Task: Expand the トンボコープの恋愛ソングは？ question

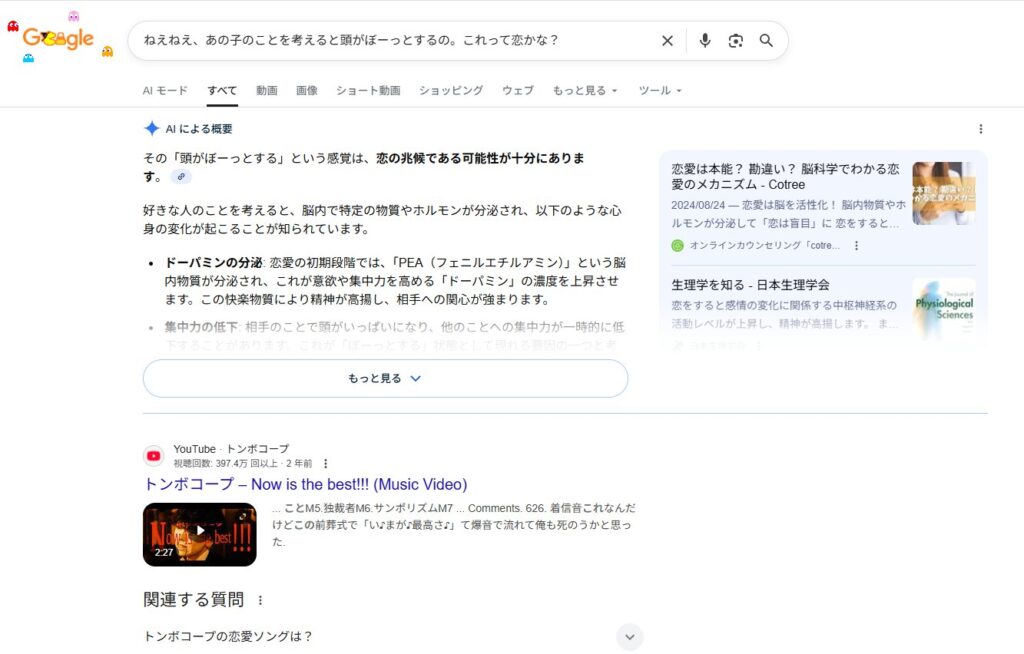Action: (x=629, y=636)
